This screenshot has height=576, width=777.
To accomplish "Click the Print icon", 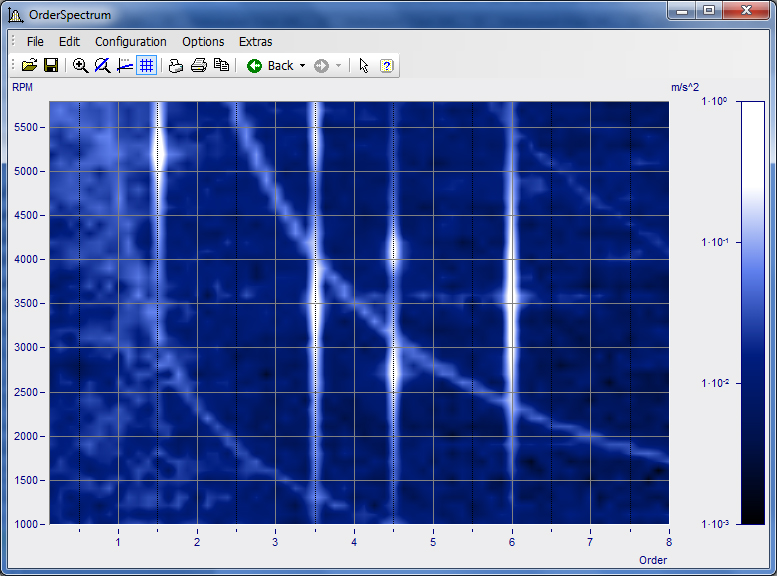I will pyautogui.click(x=198, y=65).
